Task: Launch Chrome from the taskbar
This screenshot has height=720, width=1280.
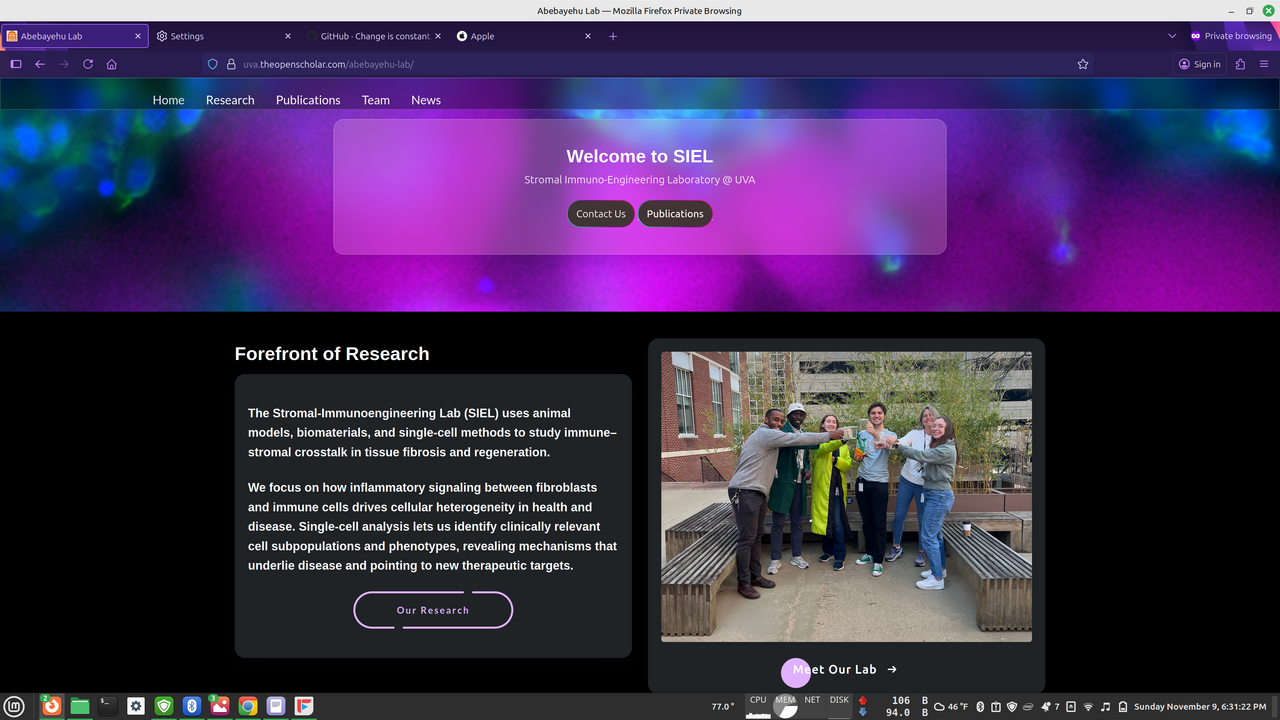Action: point(248,706)
